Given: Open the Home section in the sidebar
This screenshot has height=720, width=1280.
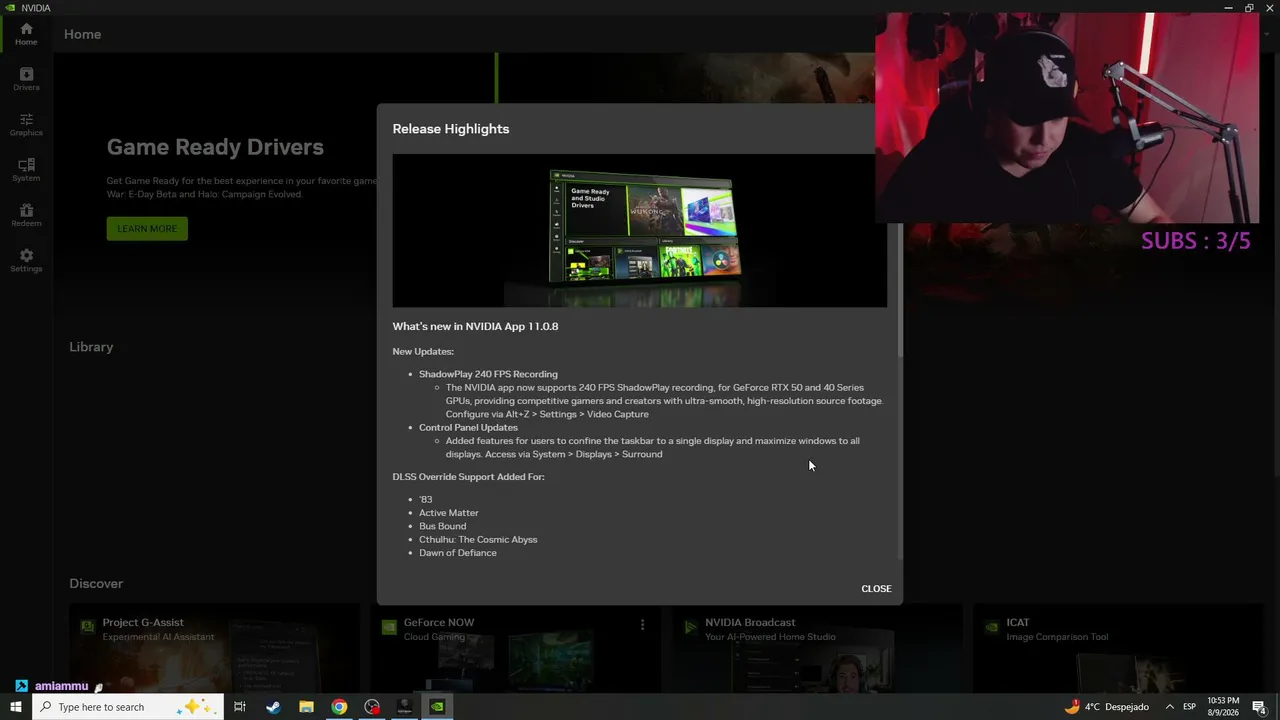Looking at the screenshot, I should [x=26, y=34].
